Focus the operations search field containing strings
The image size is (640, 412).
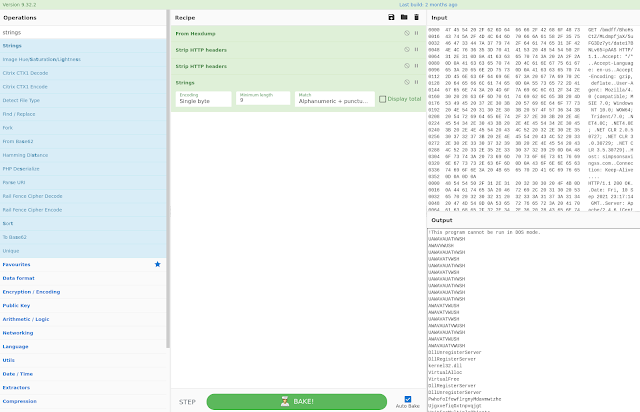coord(83,32)
